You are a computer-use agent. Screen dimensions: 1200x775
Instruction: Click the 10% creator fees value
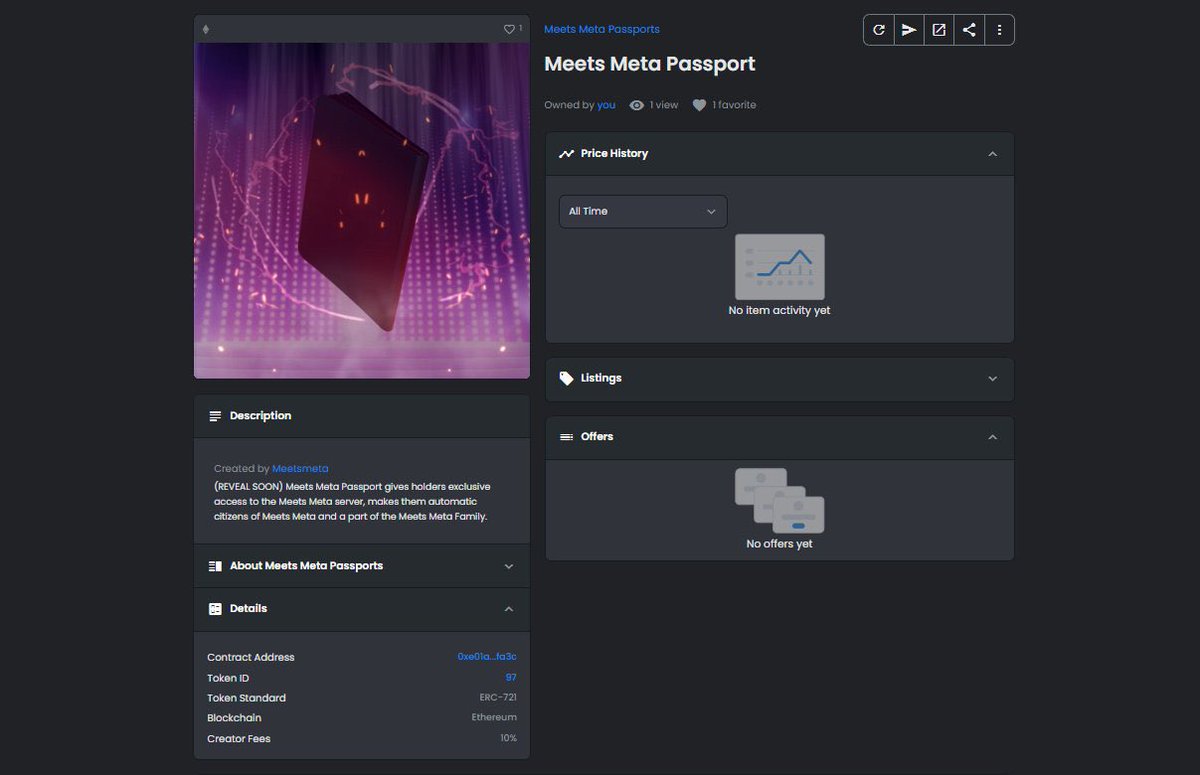tap(508, 738)
